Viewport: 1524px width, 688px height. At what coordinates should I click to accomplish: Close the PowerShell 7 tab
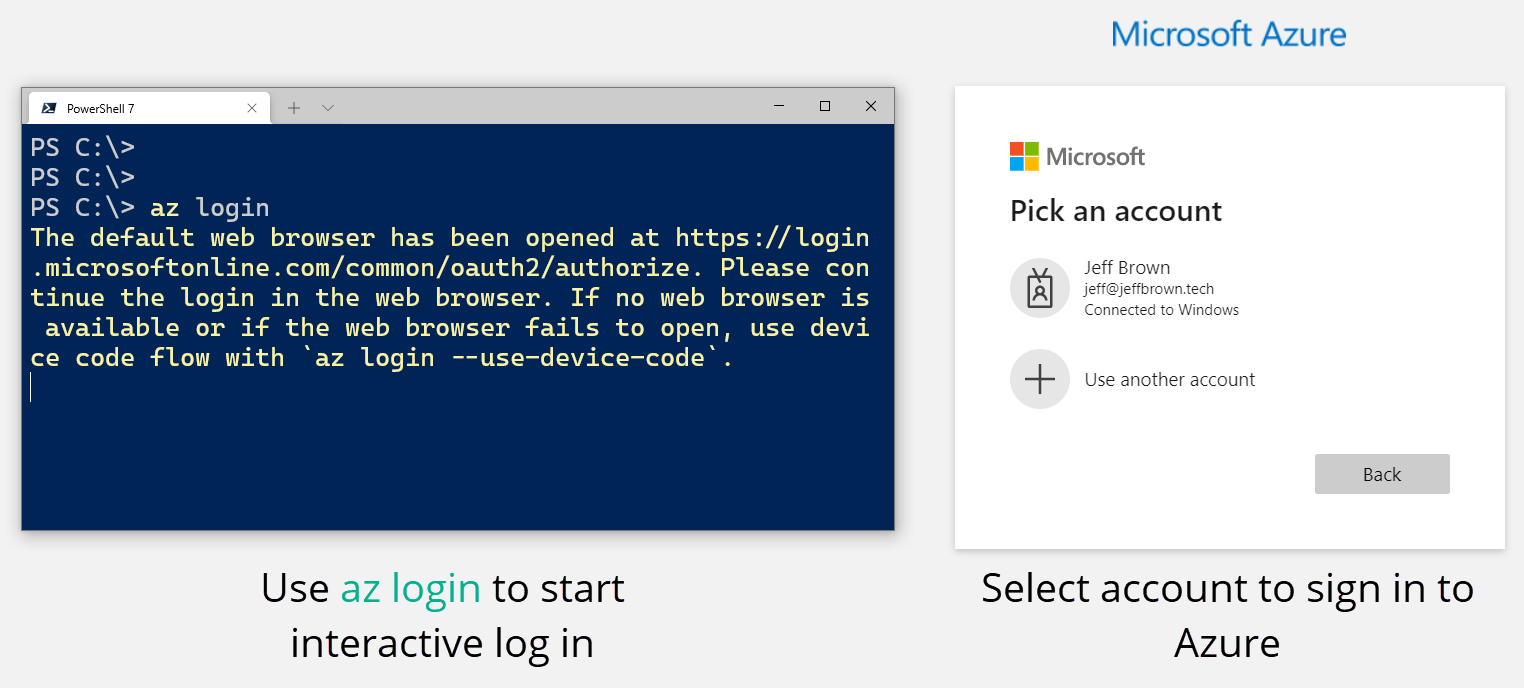(252, 108)
